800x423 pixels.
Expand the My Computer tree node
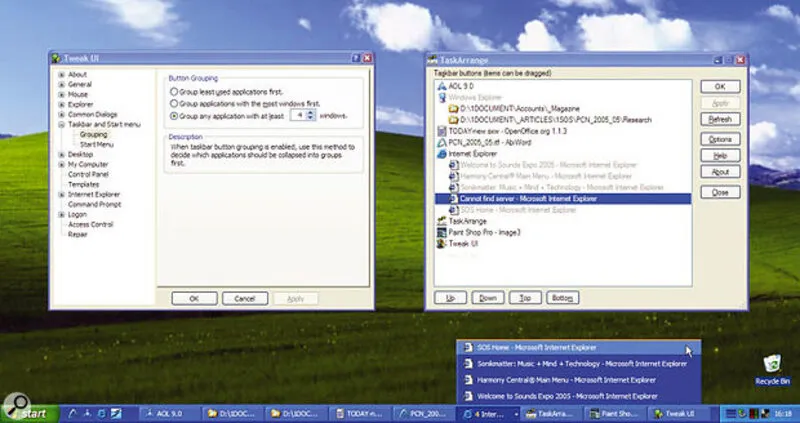pyautogui.click(x=62, y=164)
